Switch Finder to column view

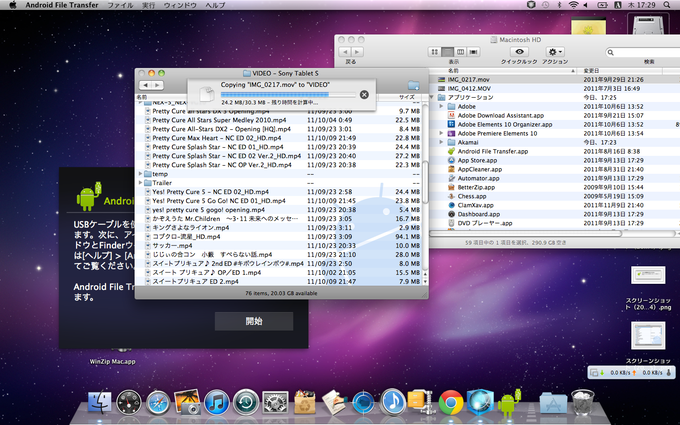click(460, 52)
